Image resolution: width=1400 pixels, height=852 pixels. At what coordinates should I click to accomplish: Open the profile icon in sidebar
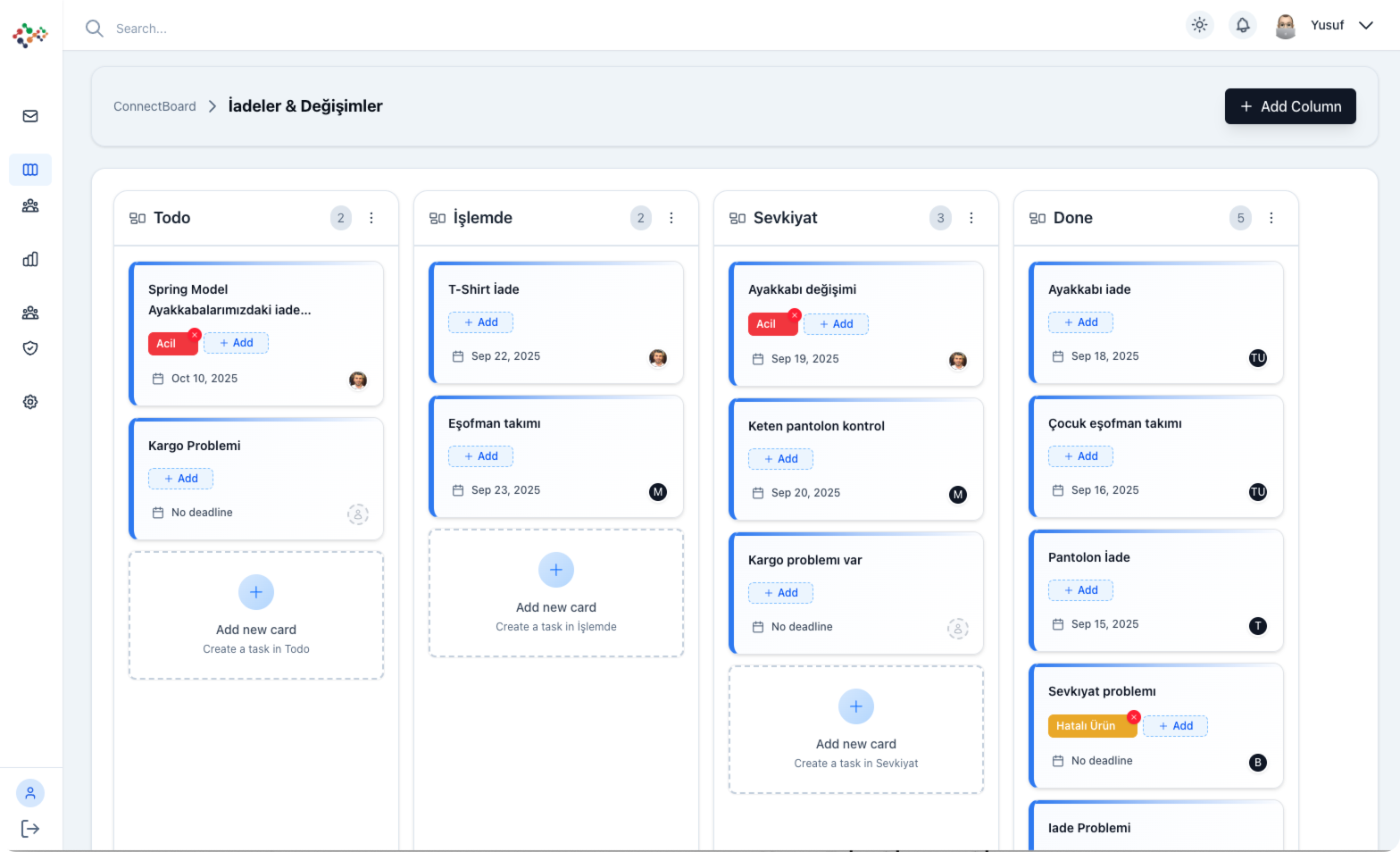tap(30, 793)
